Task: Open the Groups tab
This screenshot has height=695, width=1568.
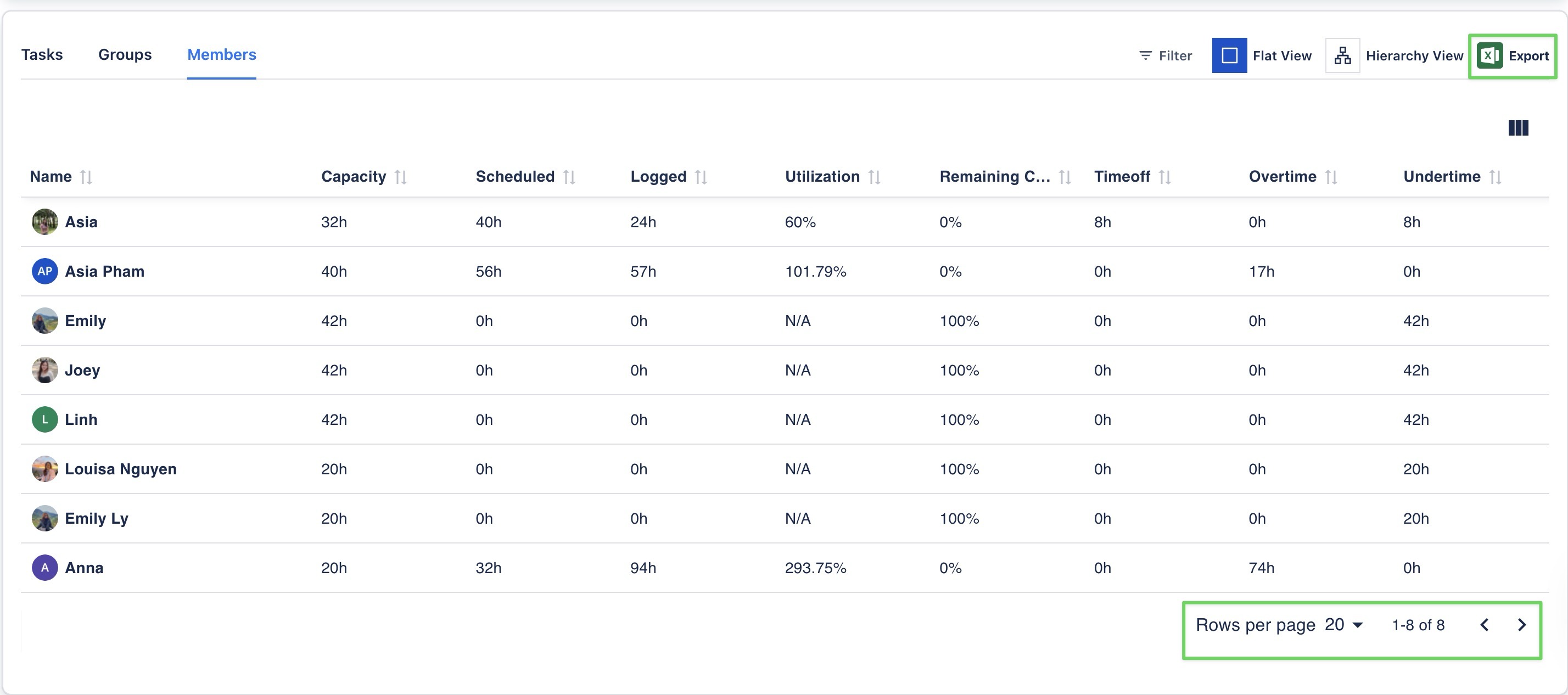Action: (125, 55)
